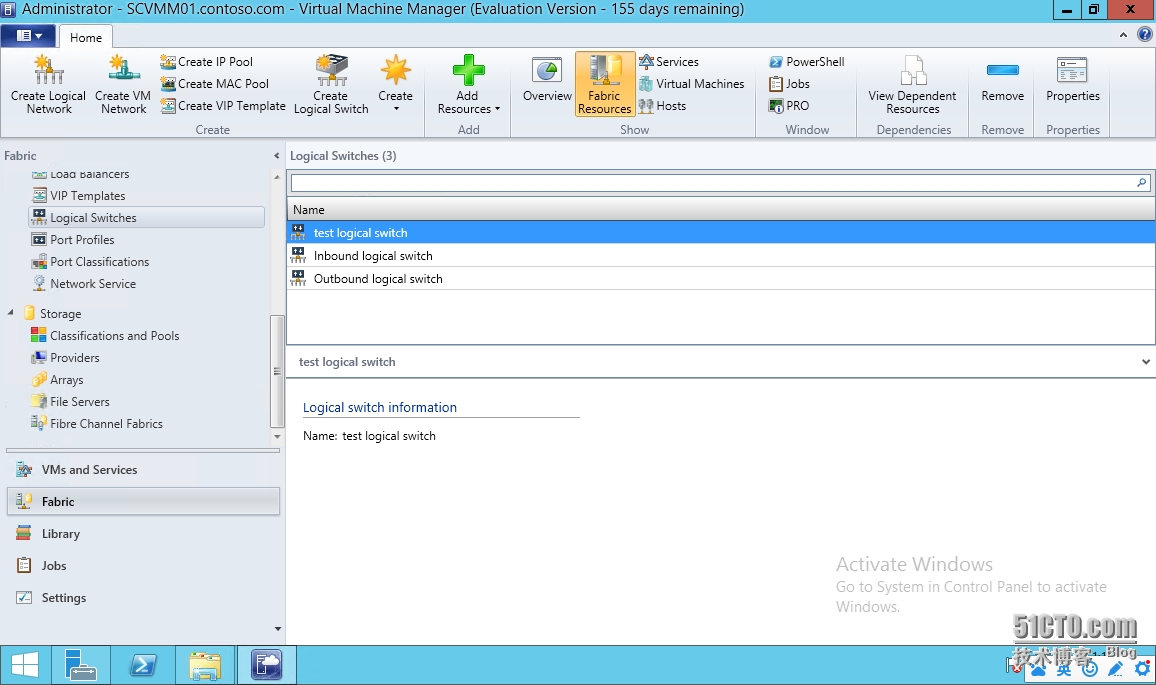1156x685 pixels.
Task: Show Virtual Machines in ribbon
Action: click(x=692, y=84)
